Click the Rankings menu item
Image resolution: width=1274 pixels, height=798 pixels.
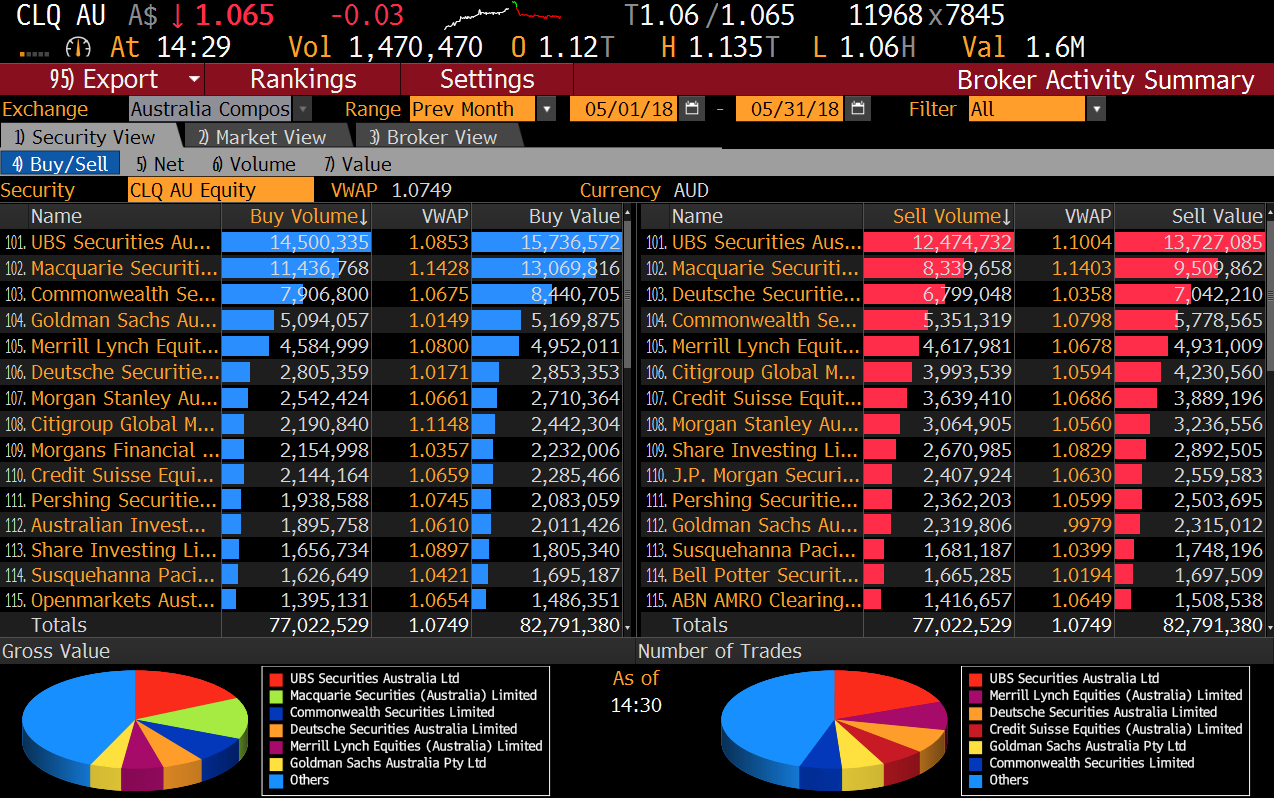point(303,79)
